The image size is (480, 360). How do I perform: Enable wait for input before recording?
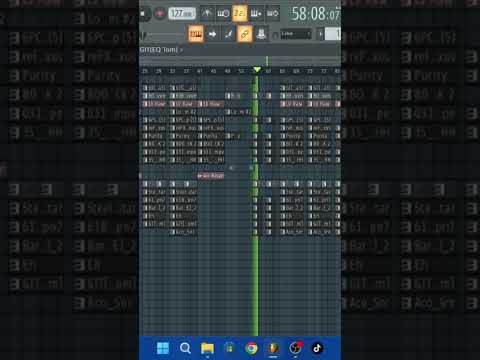click(x=223, y=13)
